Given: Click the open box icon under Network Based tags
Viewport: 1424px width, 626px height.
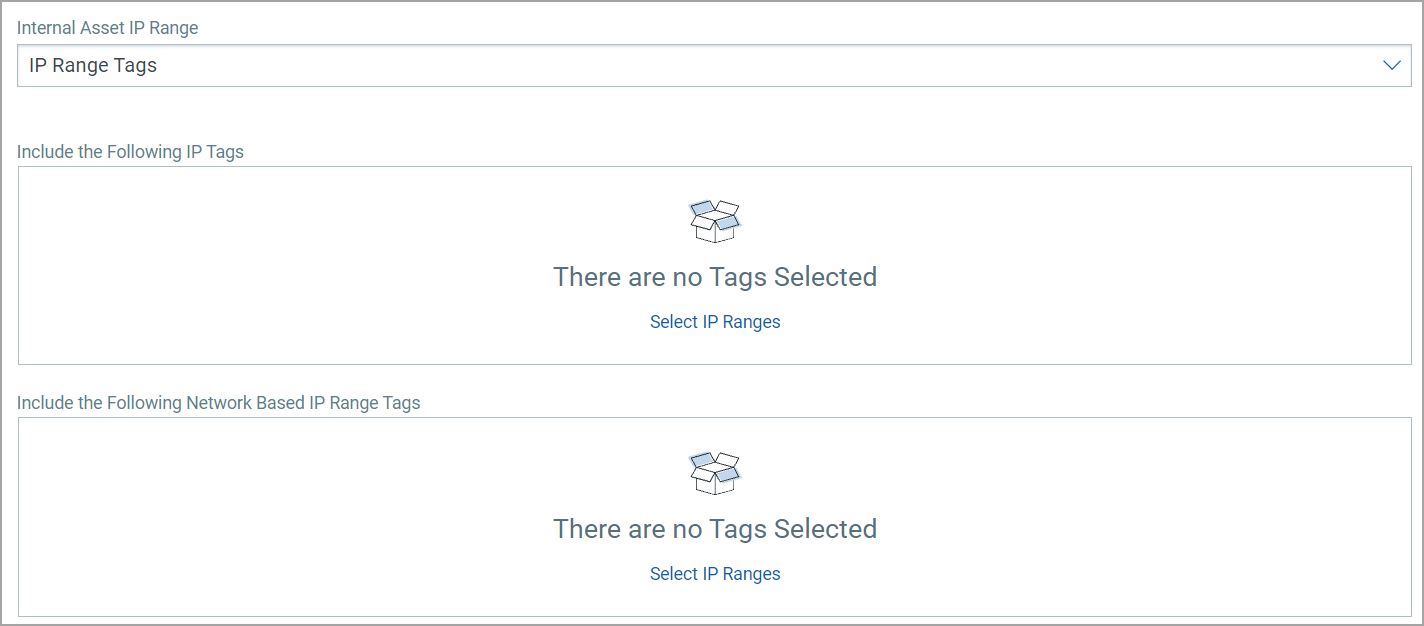Looking at the screenshot, I should coord(715,473).
